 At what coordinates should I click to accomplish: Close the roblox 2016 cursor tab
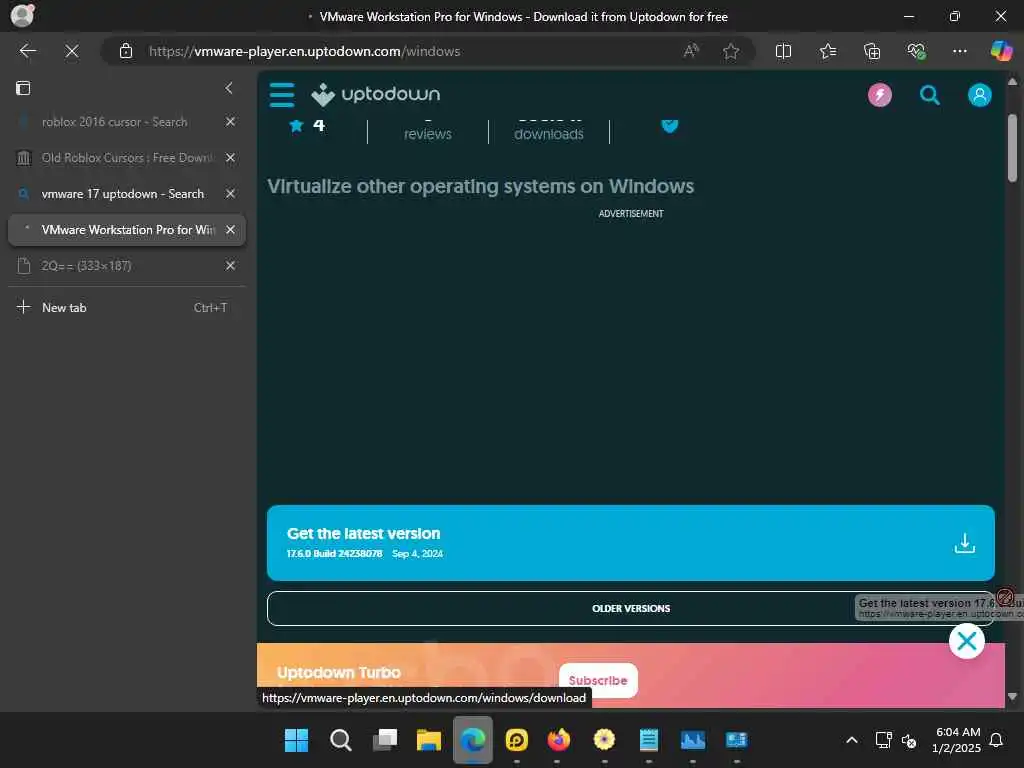[x=230, y=121]
